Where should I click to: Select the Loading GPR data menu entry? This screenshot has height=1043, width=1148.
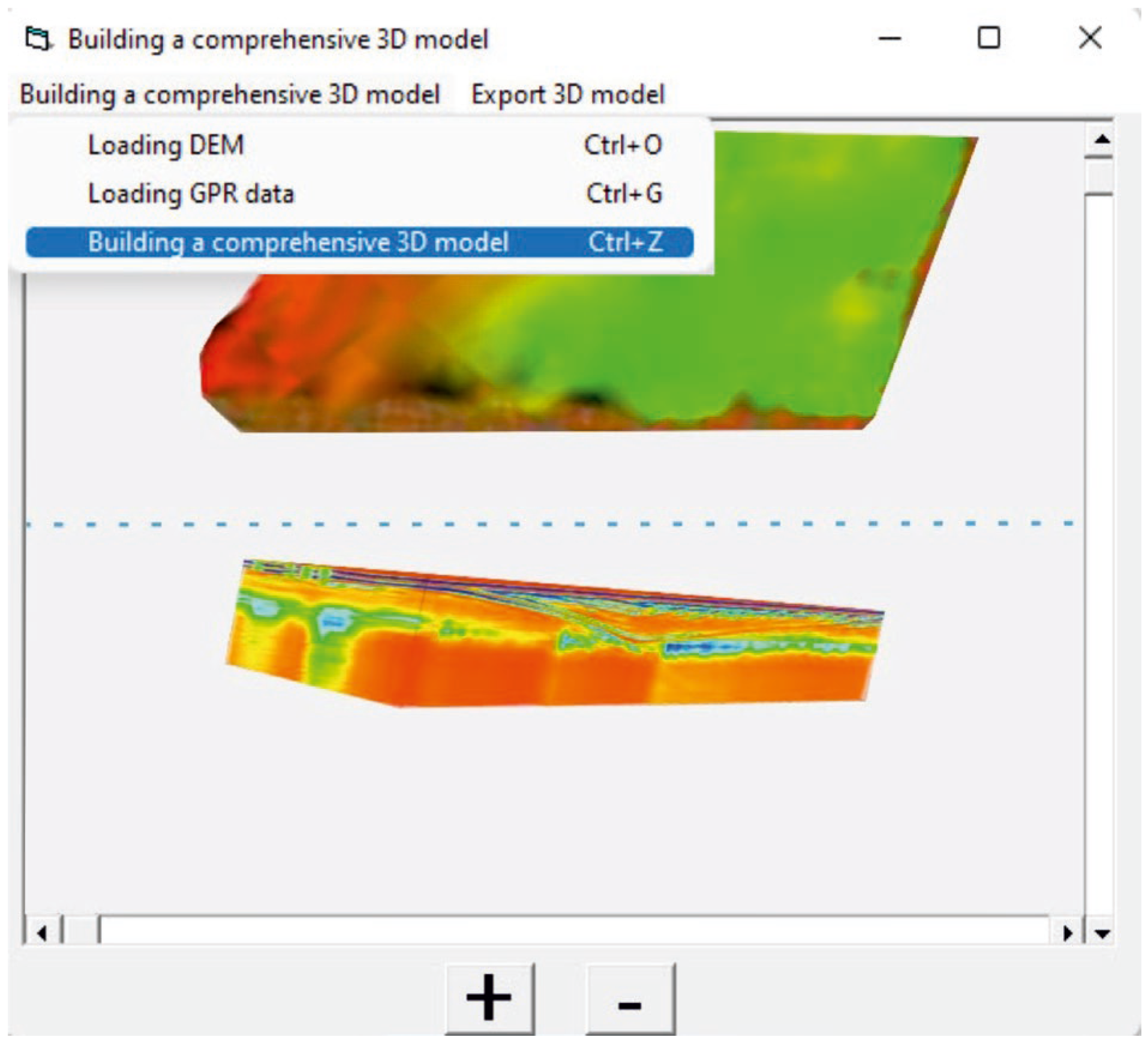[191, 194]
